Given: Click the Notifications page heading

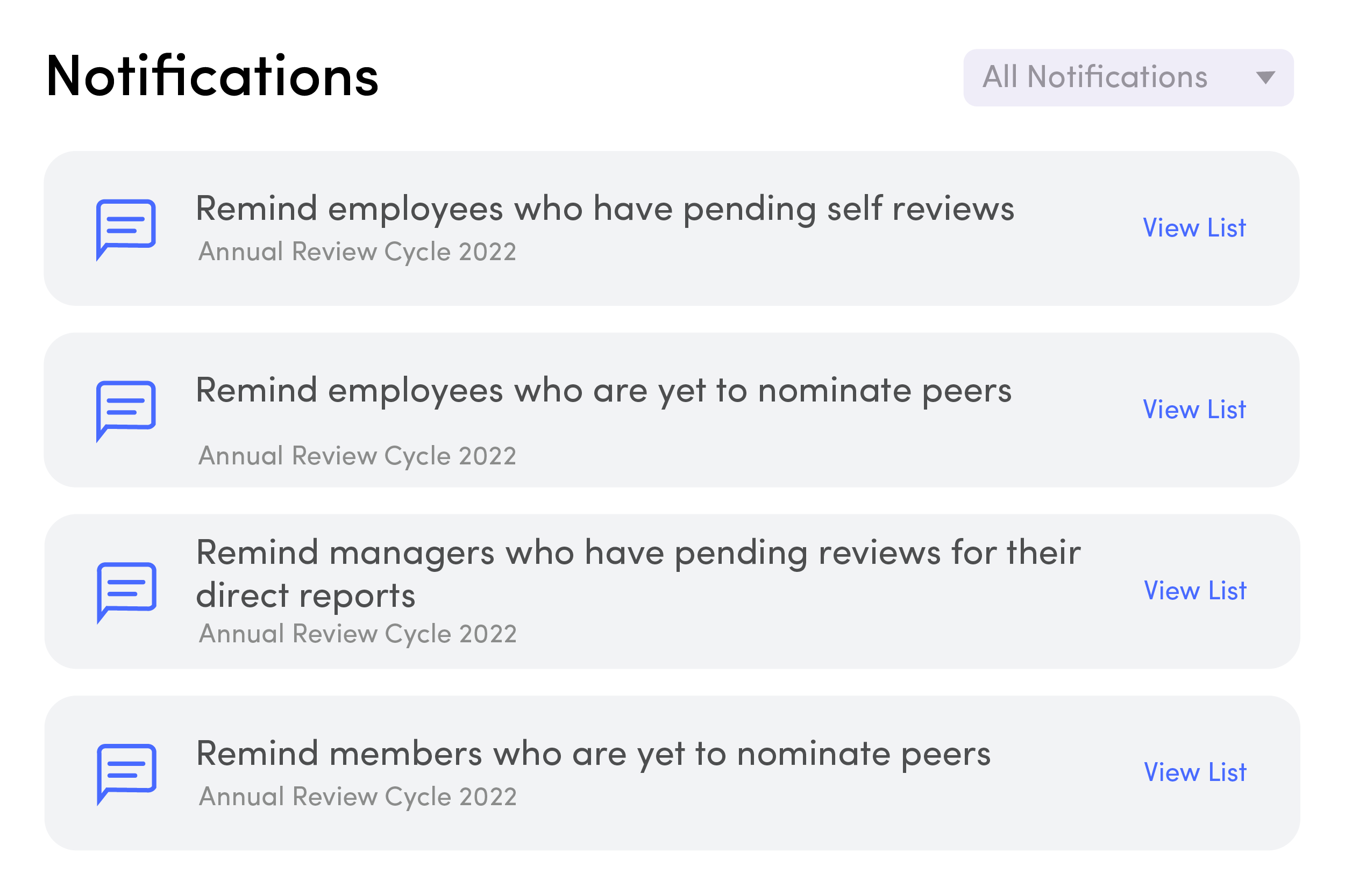Looking at the screenshot, I should tap(212, 76).
